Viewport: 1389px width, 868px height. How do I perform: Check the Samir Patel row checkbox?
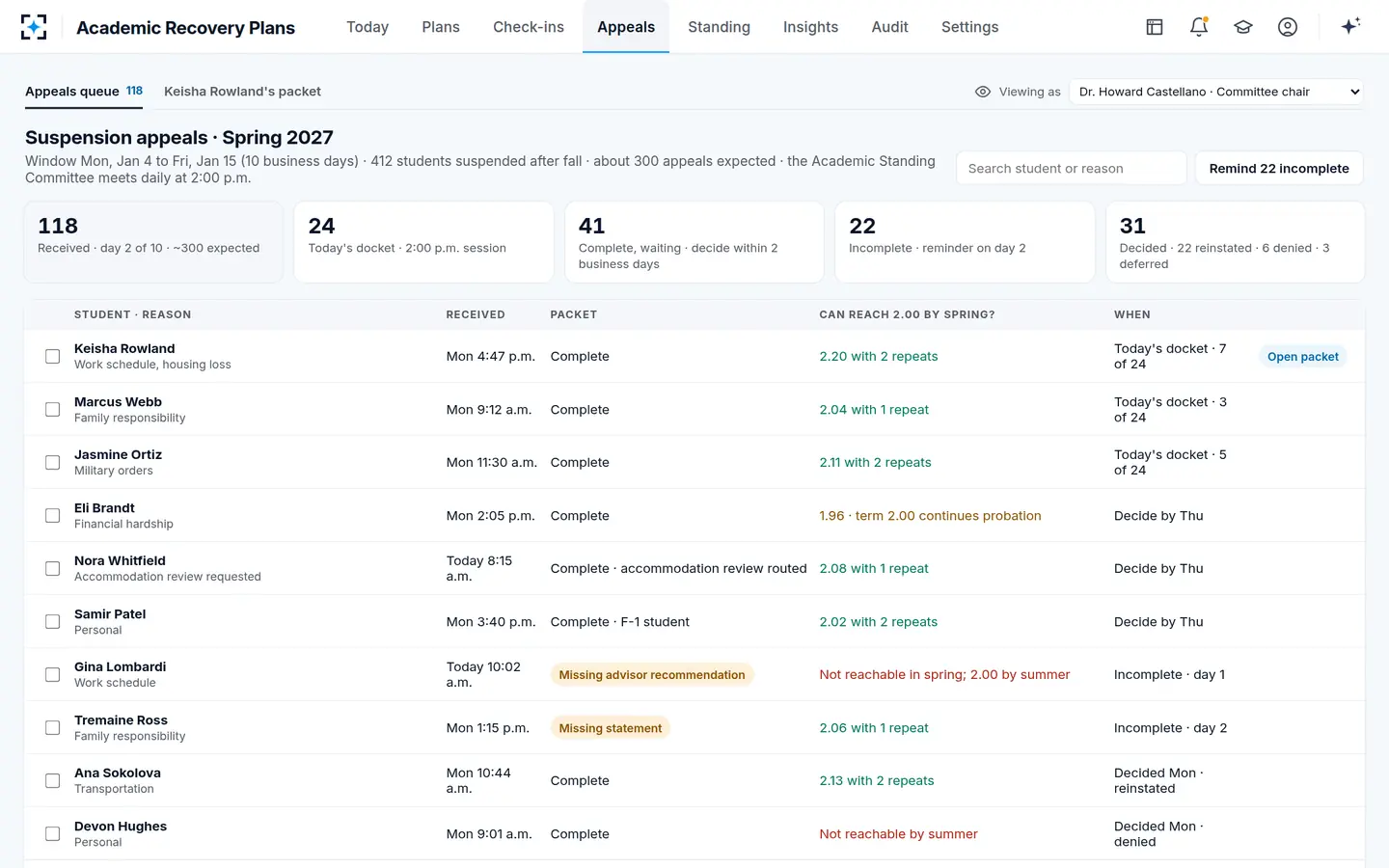[52, 622]
